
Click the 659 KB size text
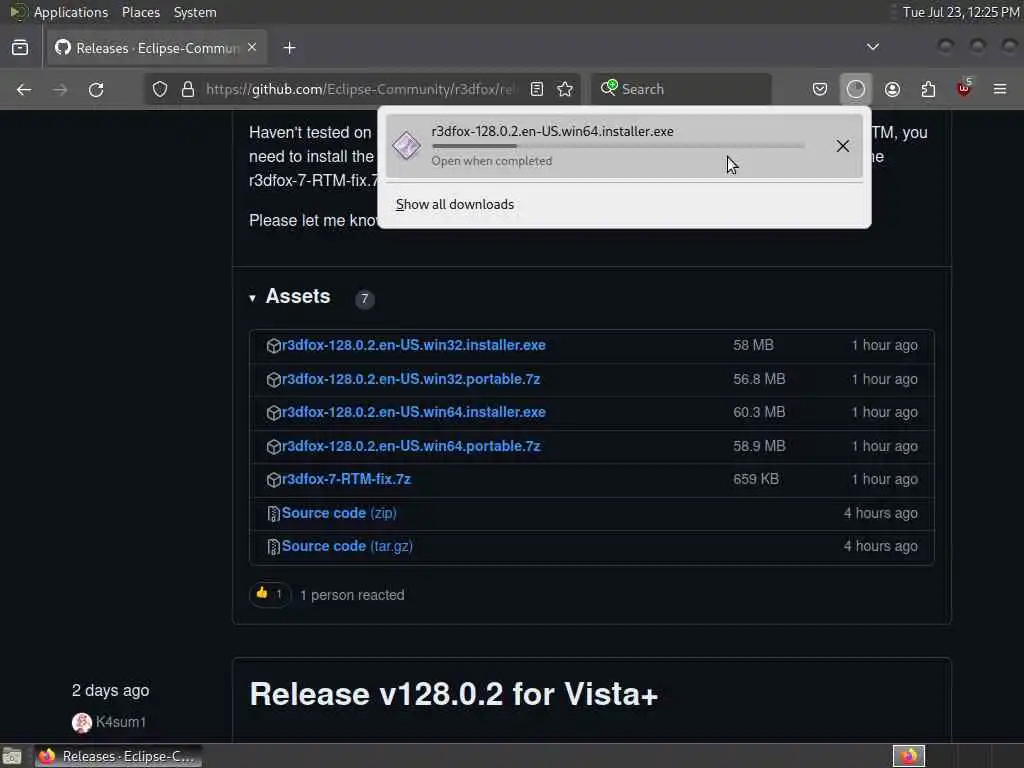756,479
